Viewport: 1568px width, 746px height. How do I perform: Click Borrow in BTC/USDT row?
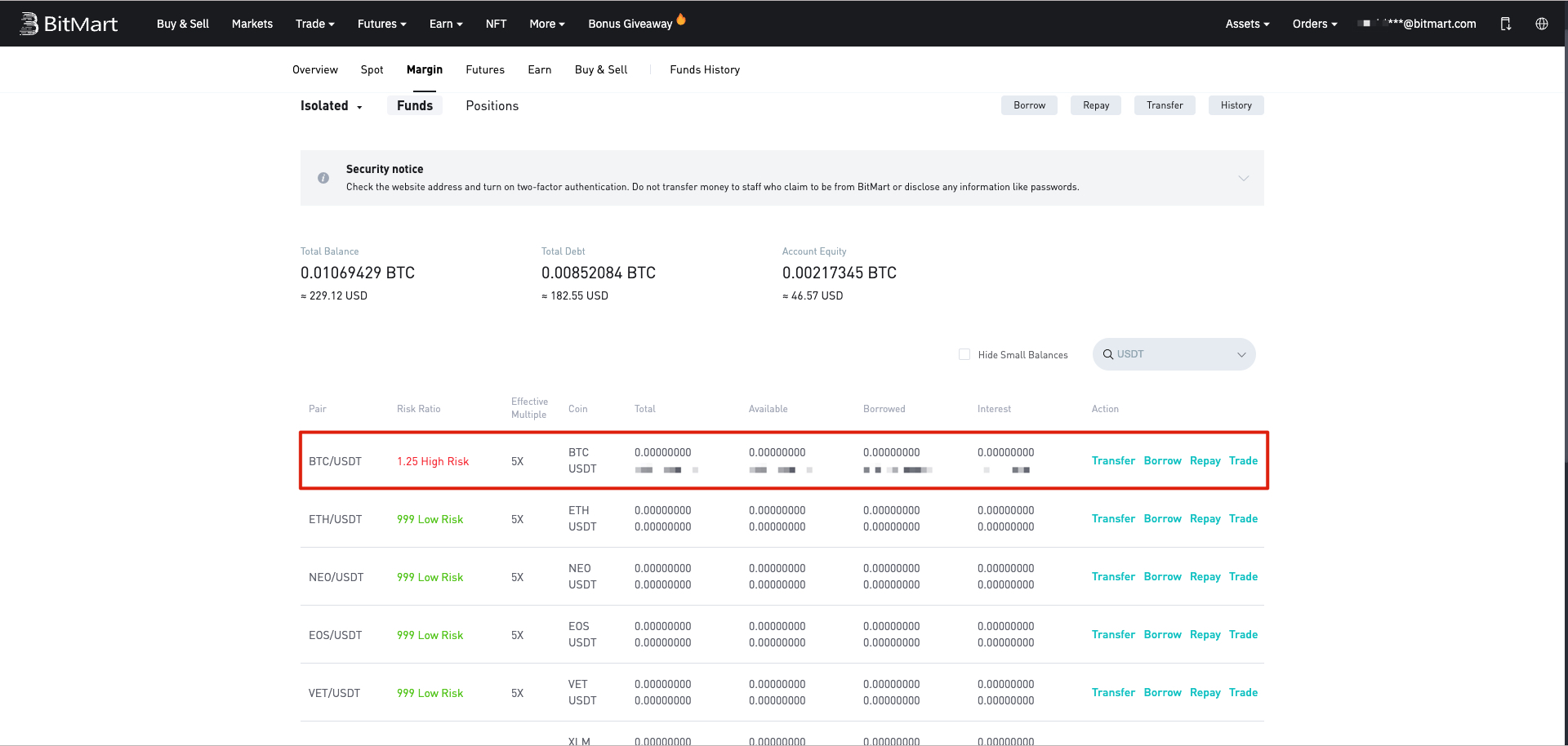[1163, 461]
